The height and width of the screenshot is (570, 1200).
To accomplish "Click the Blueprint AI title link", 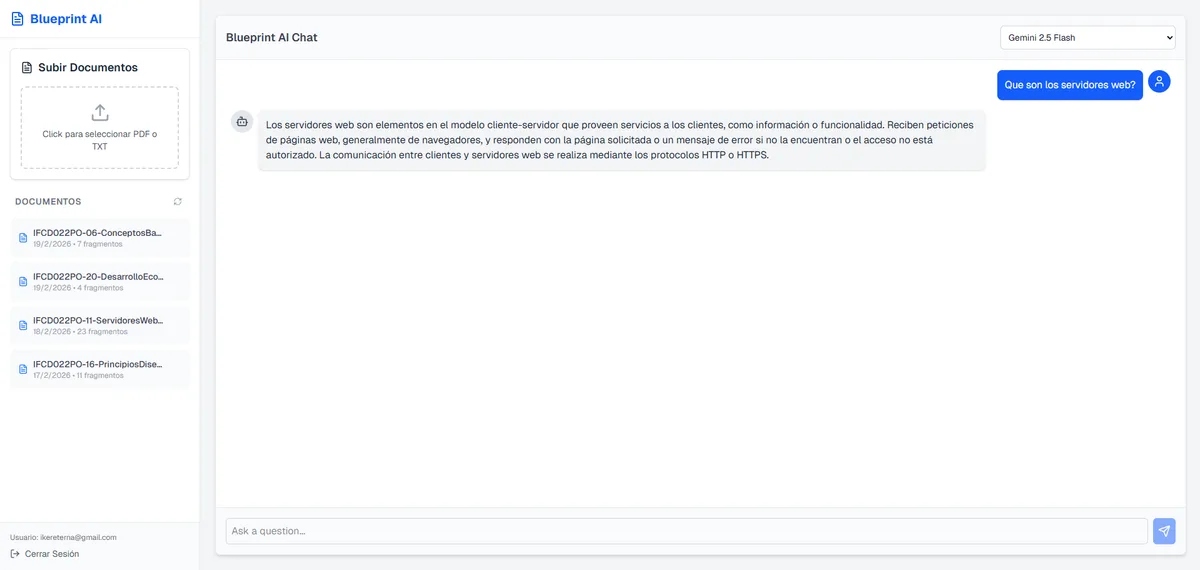I will (66, 19).
